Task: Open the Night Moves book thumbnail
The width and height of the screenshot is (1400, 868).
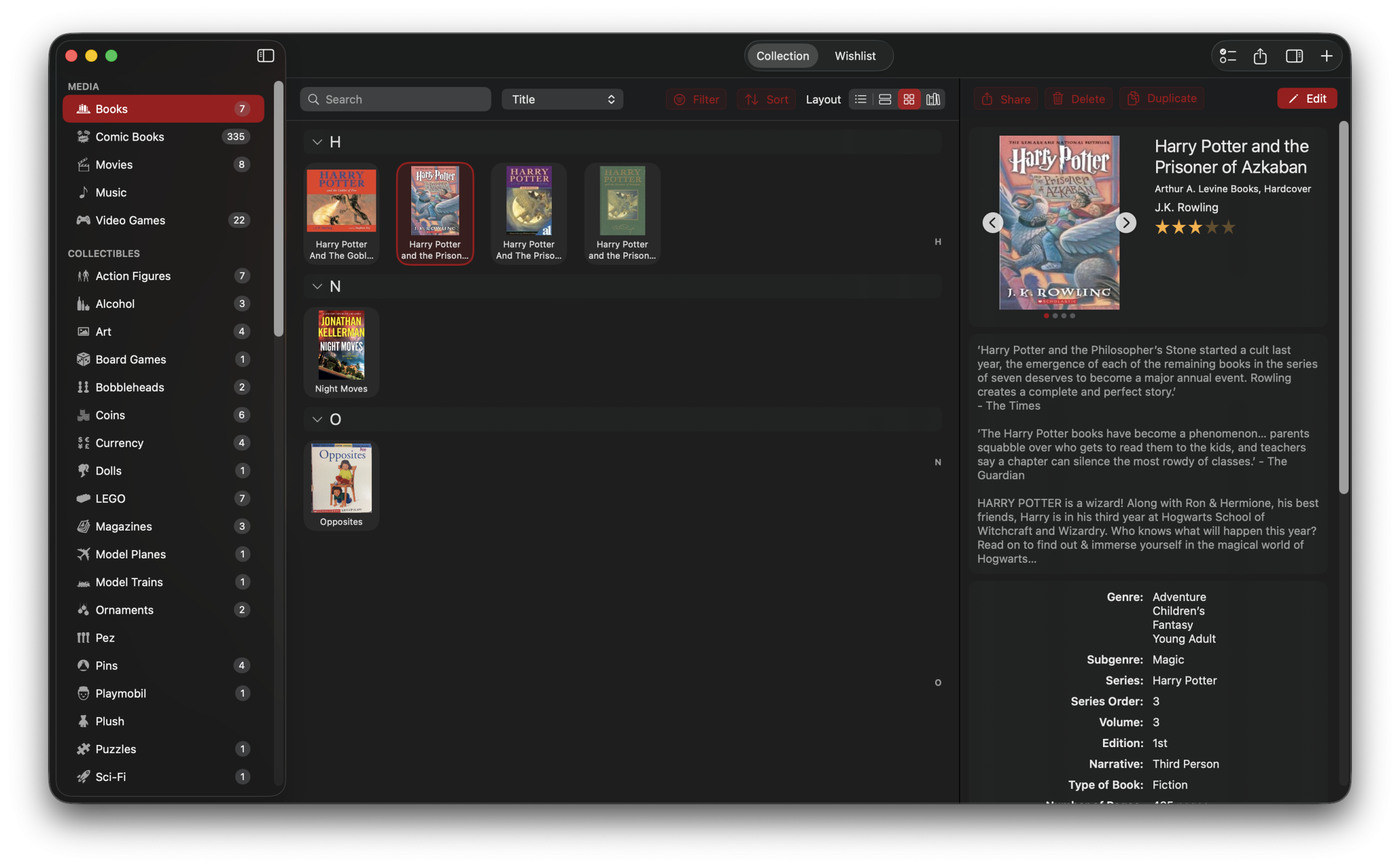Action: pos(341,345)
